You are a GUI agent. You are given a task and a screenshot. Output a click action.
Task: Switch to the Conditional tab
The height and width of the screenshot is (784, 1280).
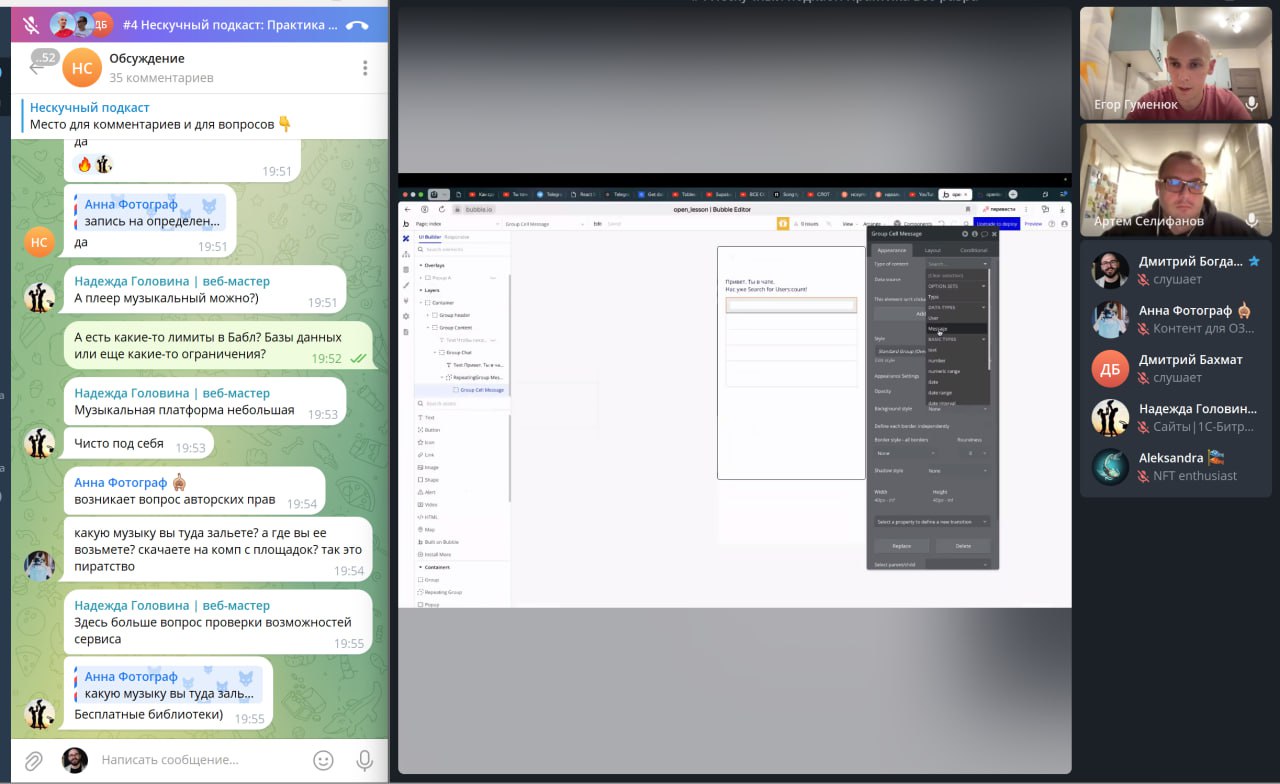[973, 250]
